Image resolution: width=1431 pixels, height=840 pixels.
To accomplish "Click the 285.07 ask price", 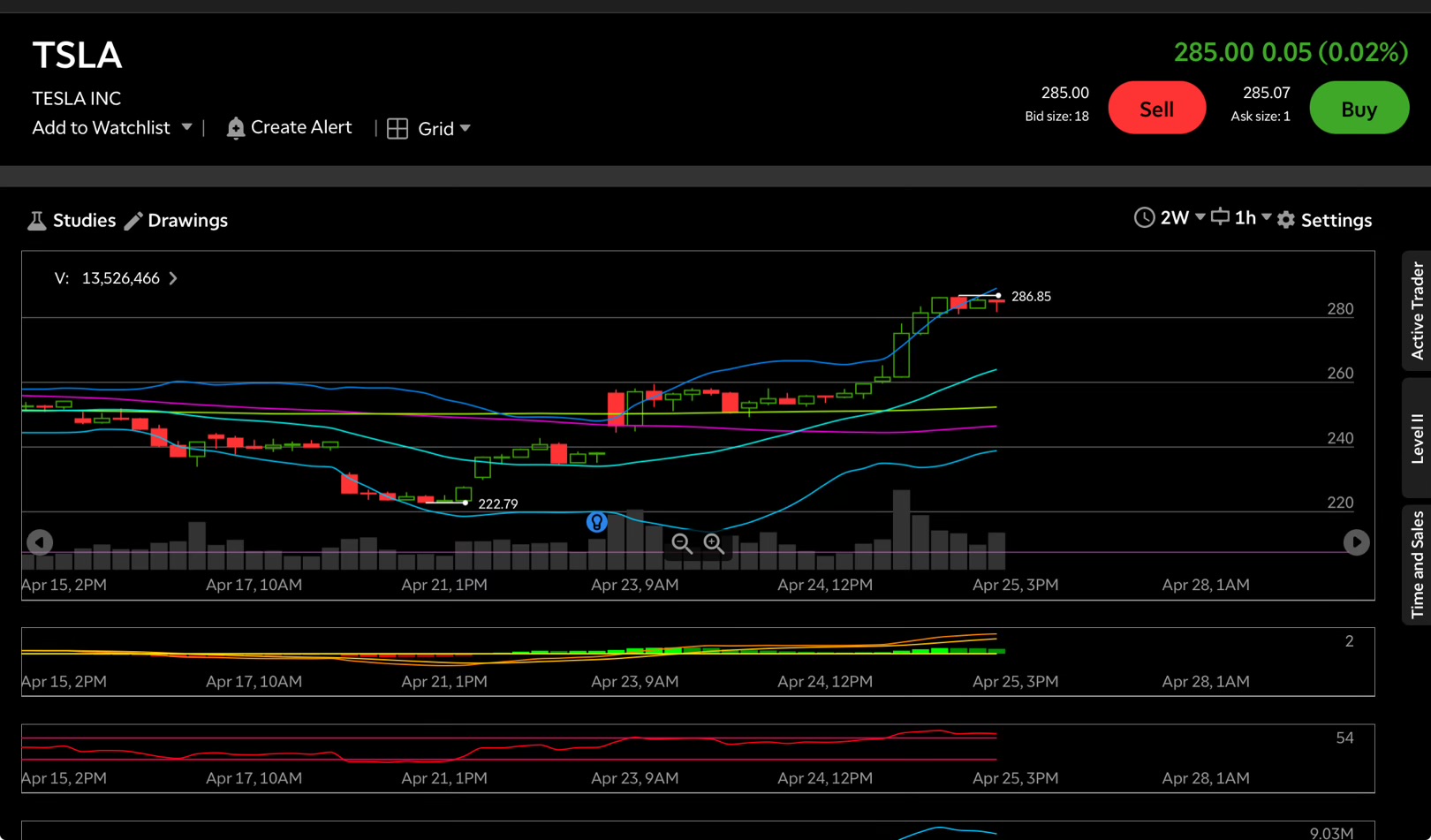I will point(1266,93).
